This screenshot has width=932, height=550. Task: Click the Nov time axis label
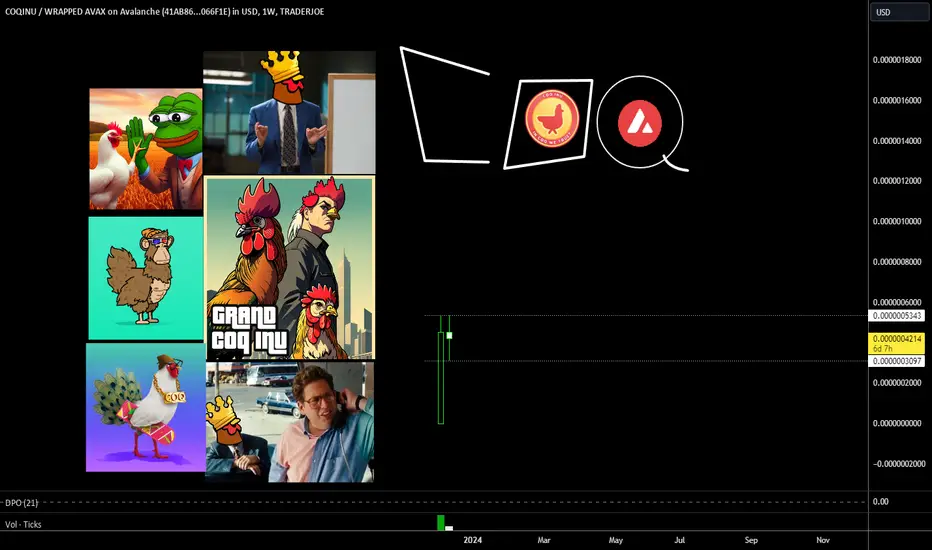pyautogui.click(x=823, y=540)
